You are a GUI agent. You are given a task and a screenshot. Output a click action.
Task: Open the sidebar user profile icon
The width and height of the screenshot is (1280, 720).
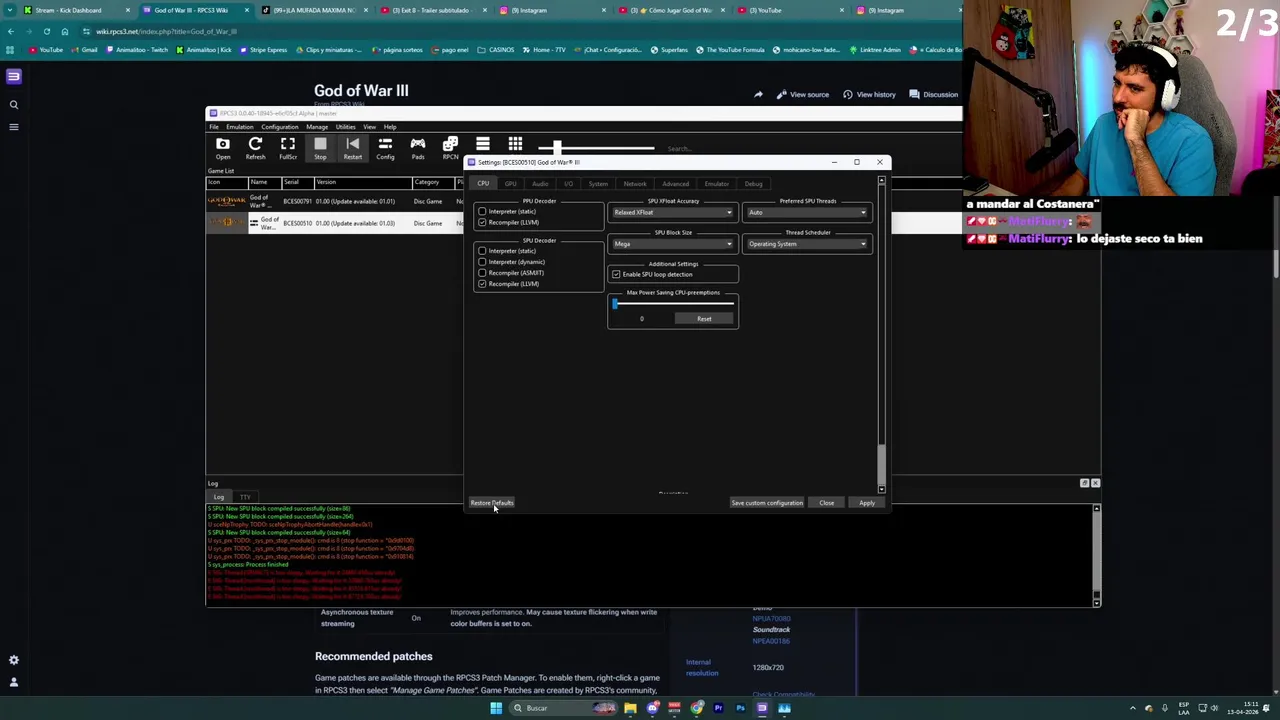pyautogui.click(x=14, y=682)
